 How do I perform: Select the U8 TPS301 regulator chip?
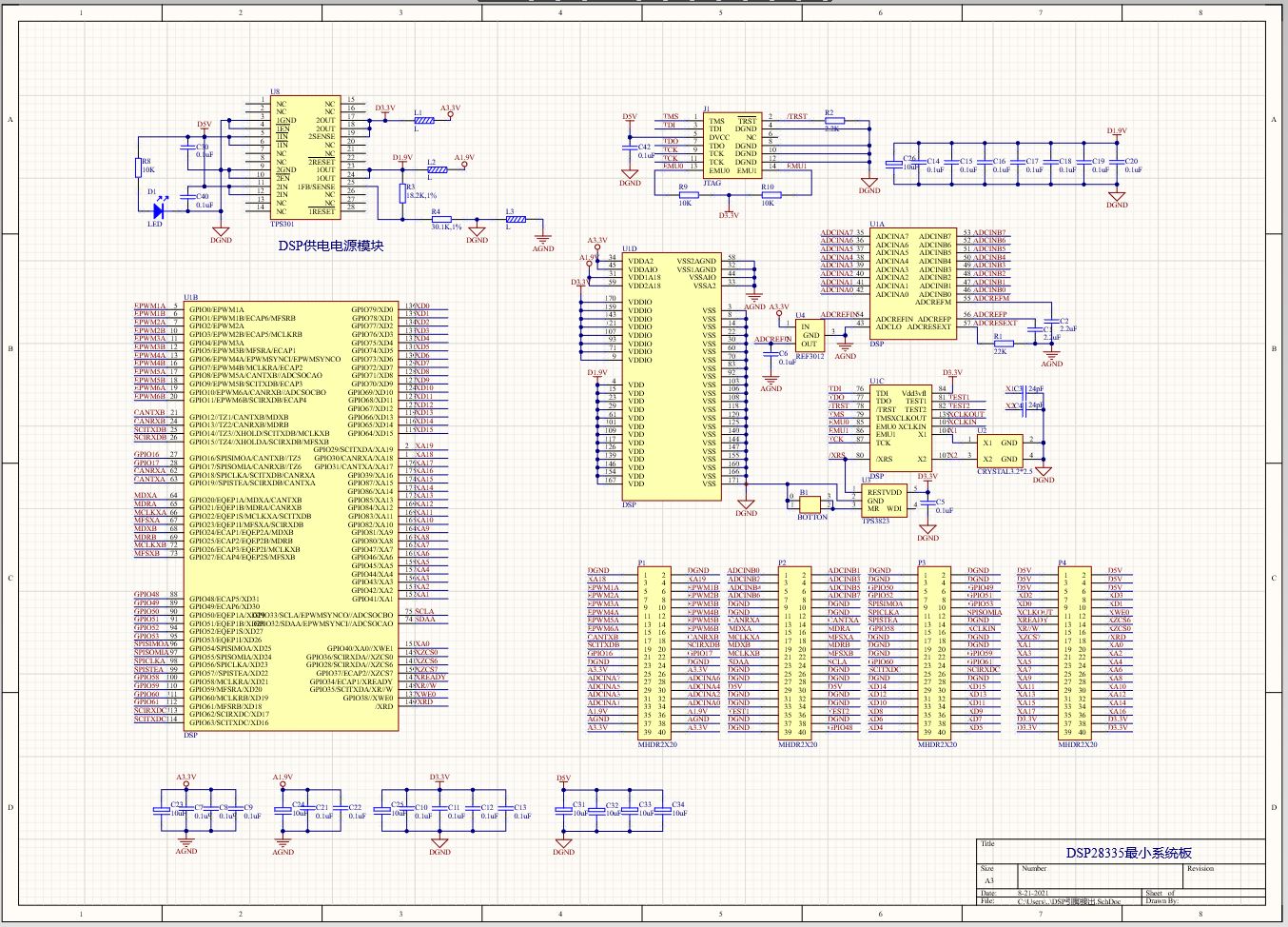[x=305, y=158]
